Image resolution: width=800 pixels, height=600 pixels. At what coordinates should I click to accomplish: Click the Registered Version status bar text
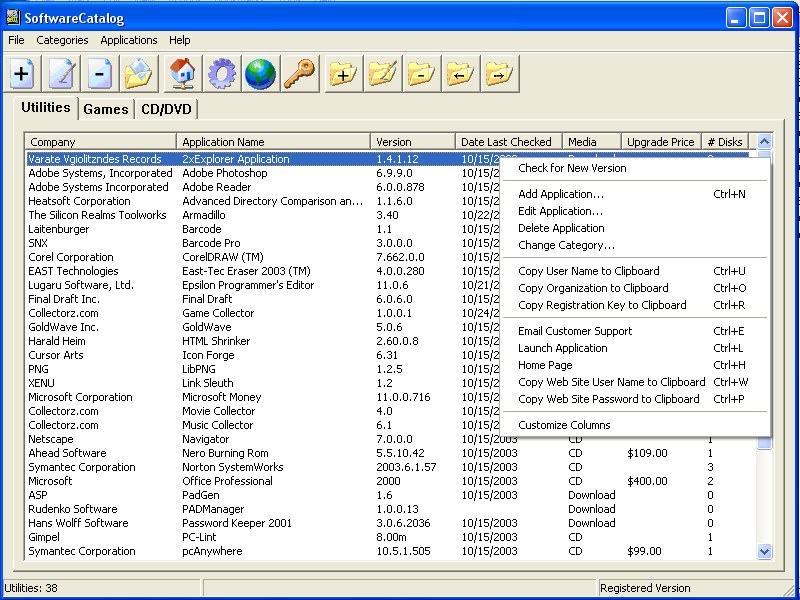645,588
